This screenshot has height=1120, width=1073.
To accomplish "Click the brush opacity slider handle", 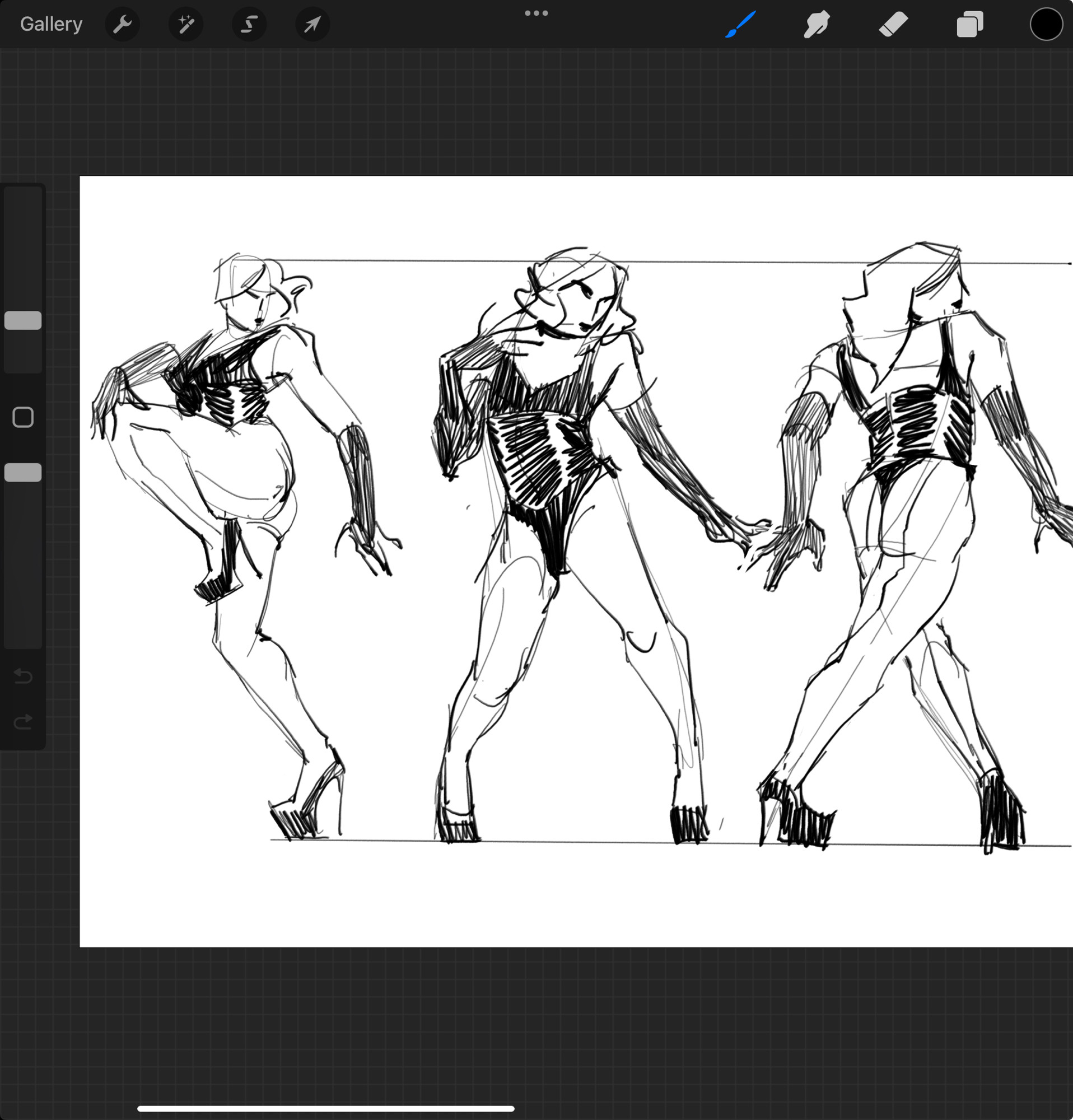I will [x=23, y=473].
